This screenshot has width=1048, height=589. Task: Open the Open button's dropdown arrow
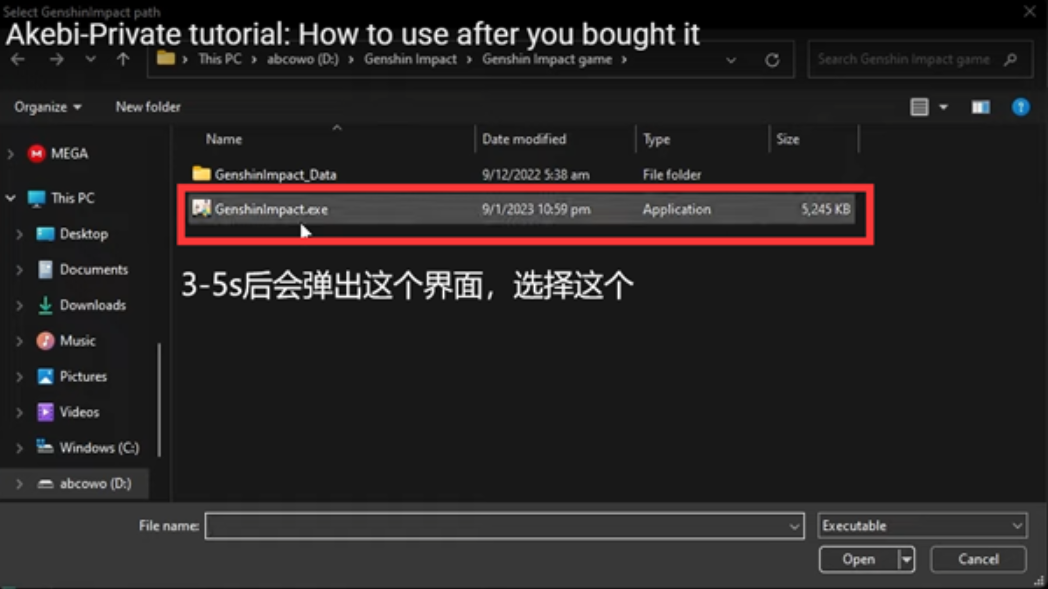(906, 560)
